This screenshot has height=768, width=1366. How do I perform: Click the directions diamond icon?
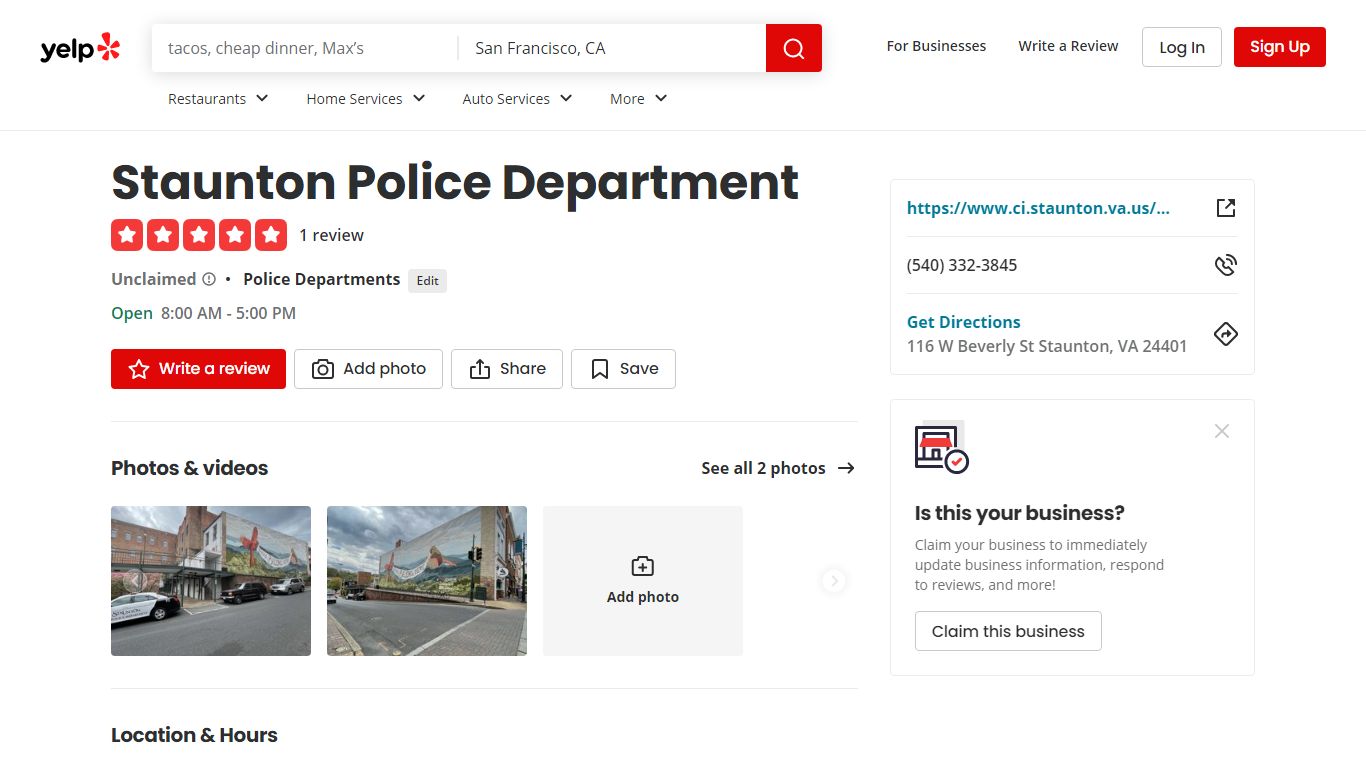(1226, 334)
